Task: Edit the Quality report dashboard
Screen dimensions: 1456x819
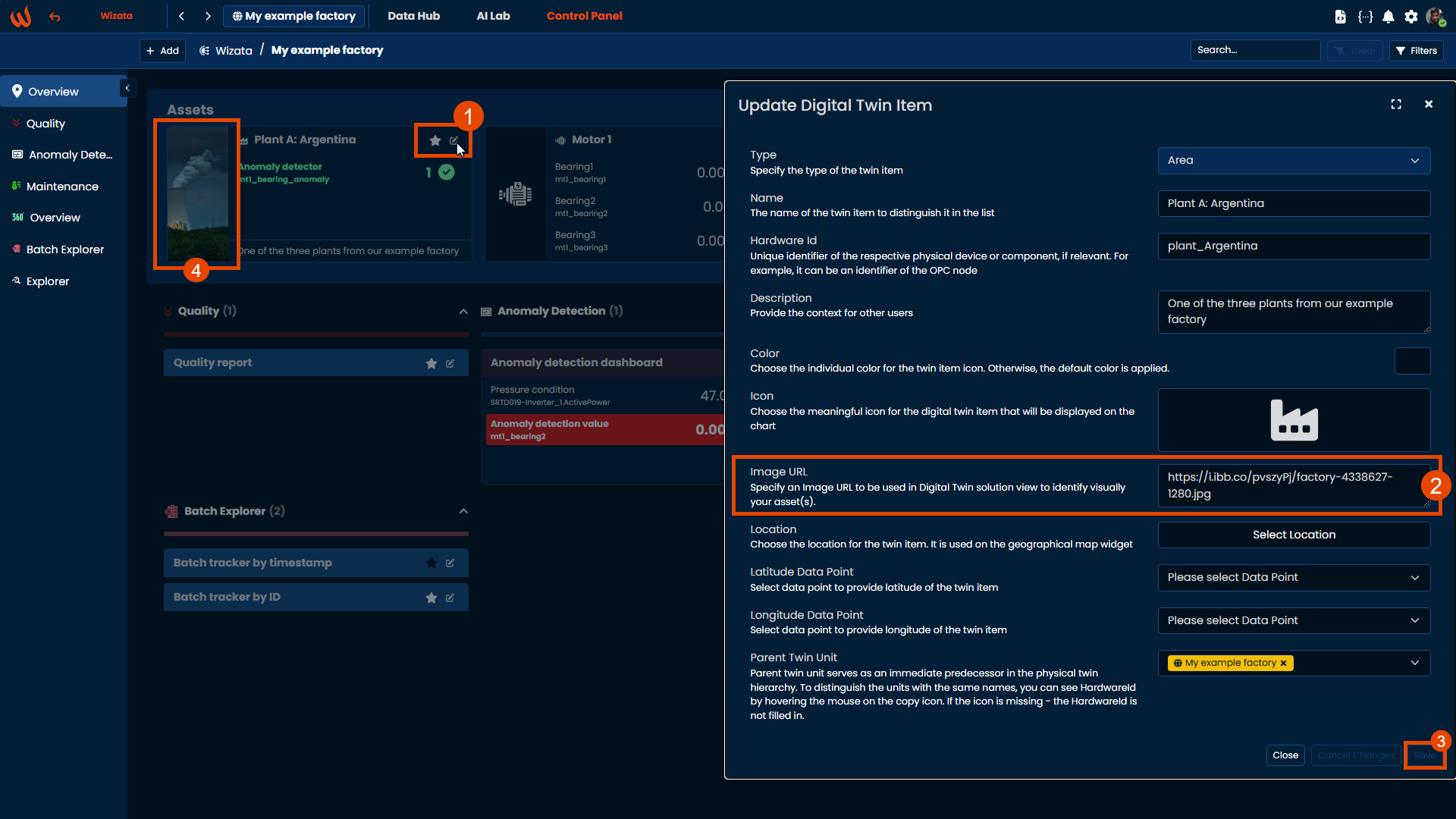Action: pos(450,363)
